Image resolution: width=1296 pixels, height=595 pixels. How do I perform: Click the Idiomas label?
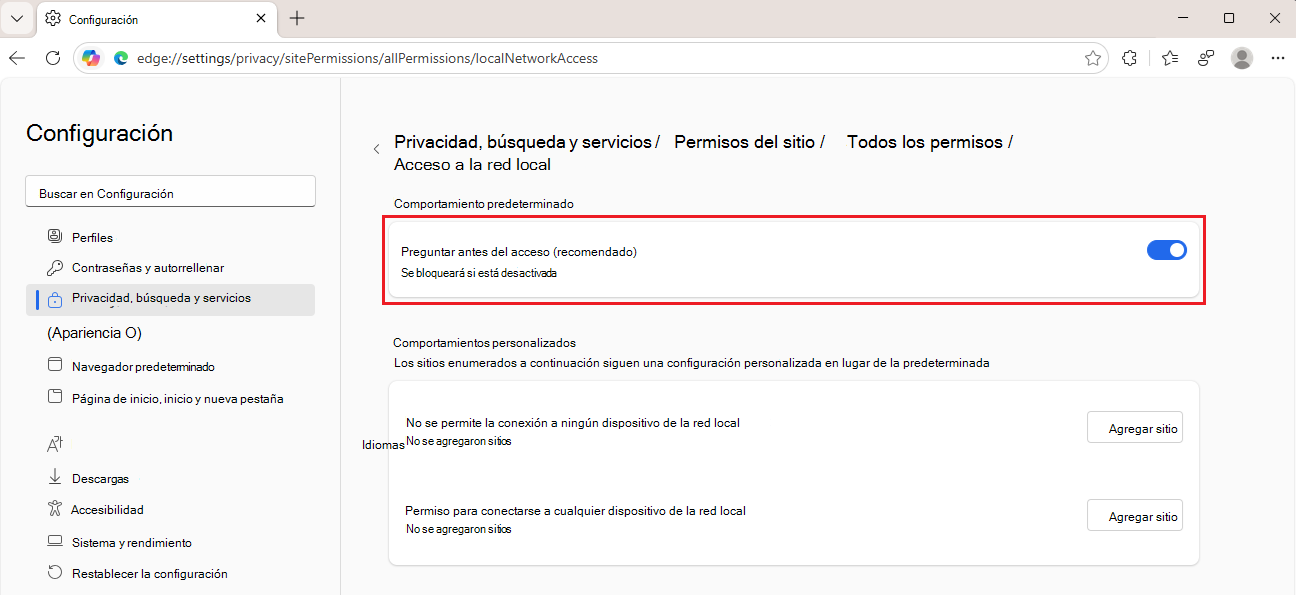point(383,445)
